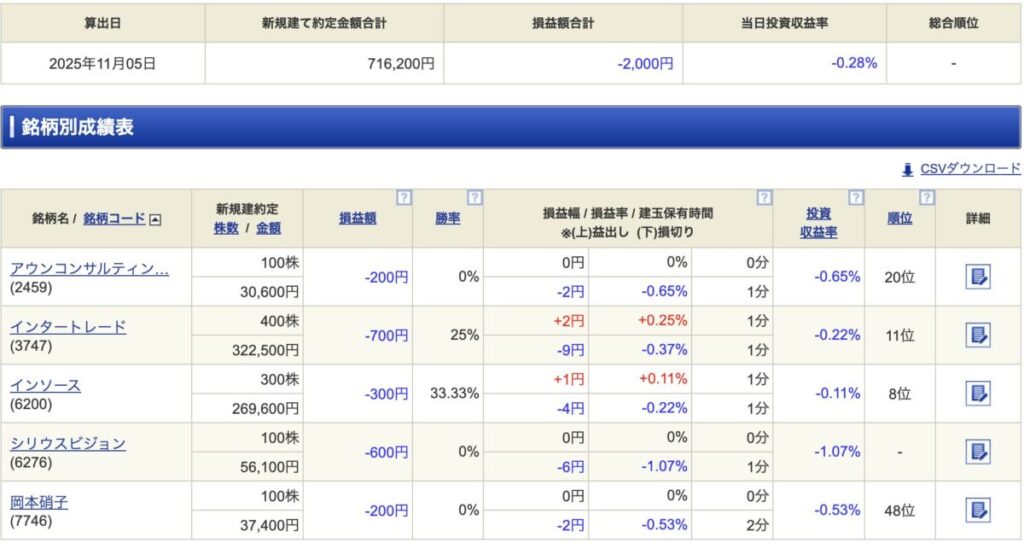Sort by the 勝率 column header
Viewport: 1024px width, 543px height.
pyautogui.click(x=447, y=218)
